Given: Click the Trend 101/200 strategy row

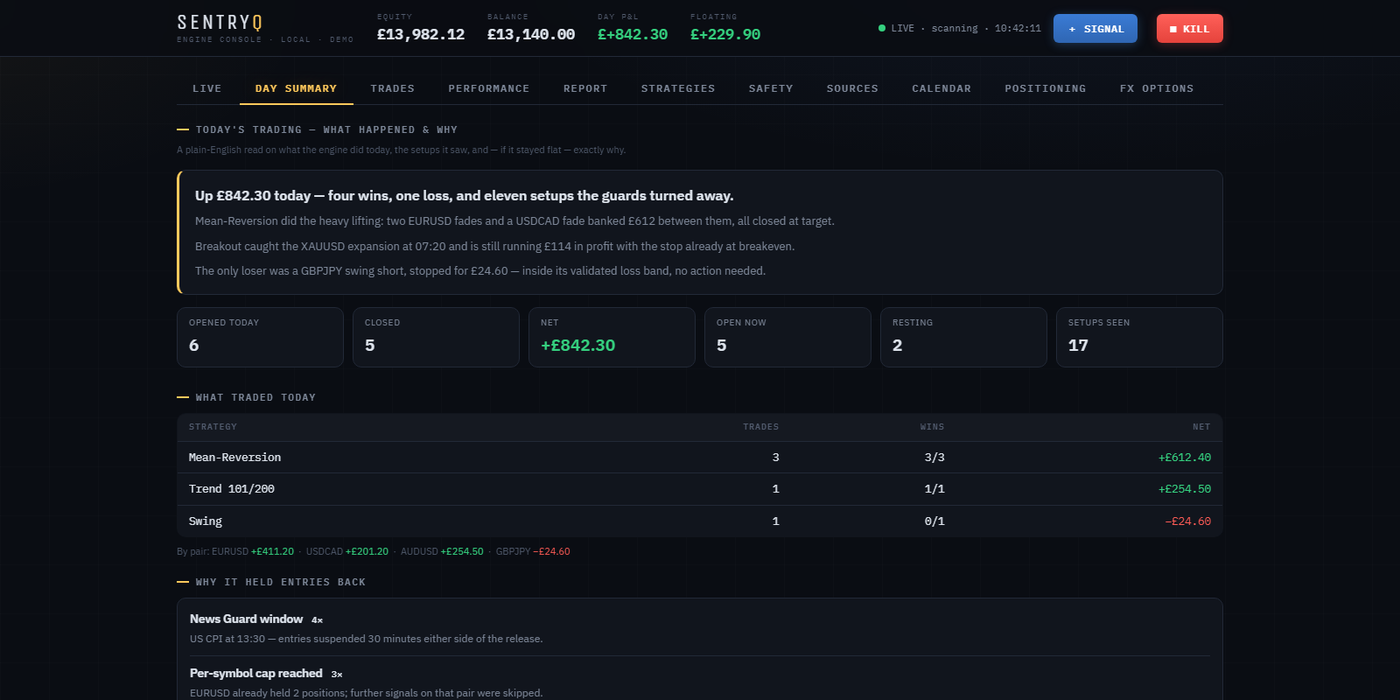Looking at the screenshot, I should tap(700, 489).
